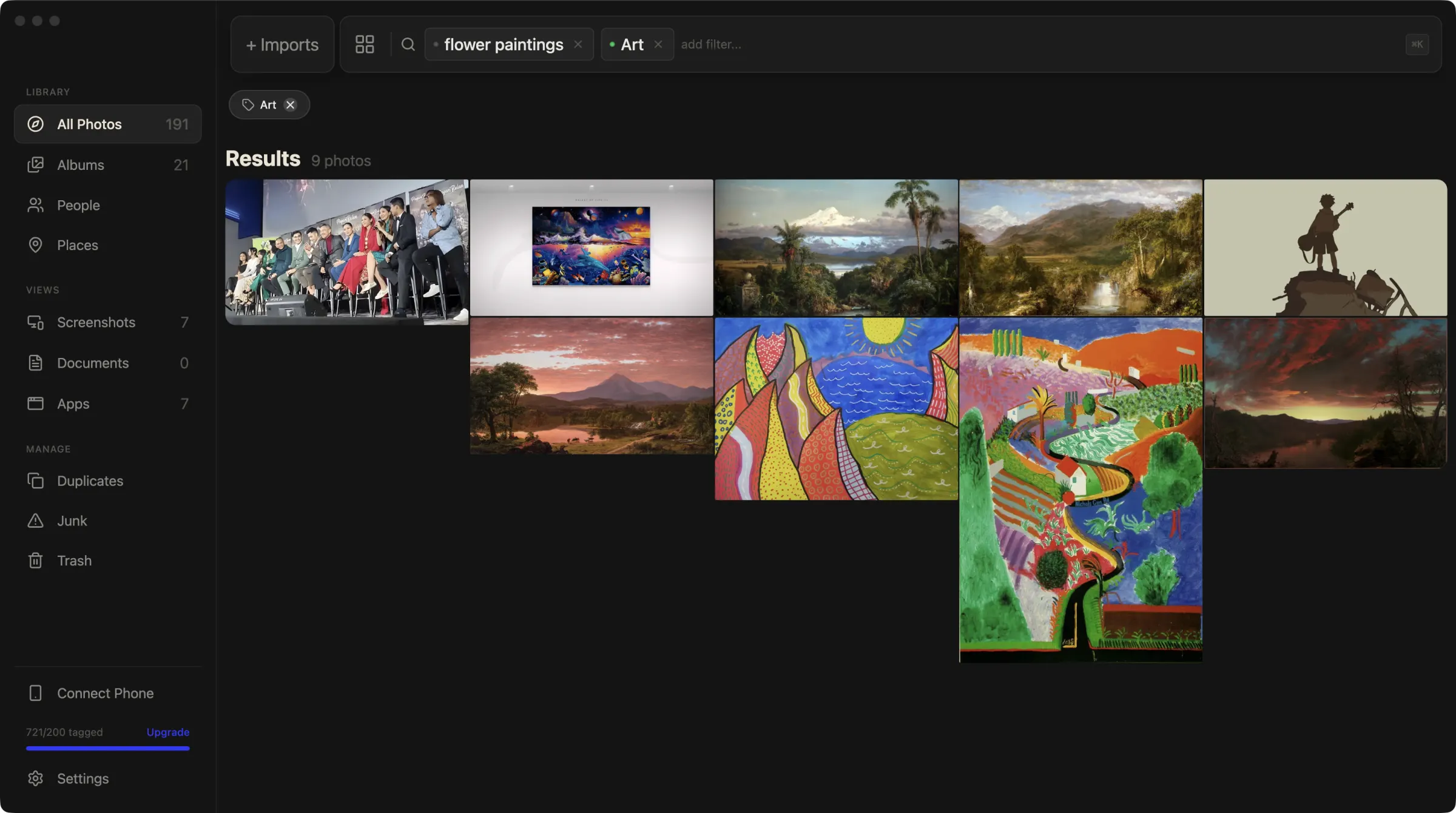Click the ⌘K shortcut badge
1456x813 pixels.
click(1417, 44)
